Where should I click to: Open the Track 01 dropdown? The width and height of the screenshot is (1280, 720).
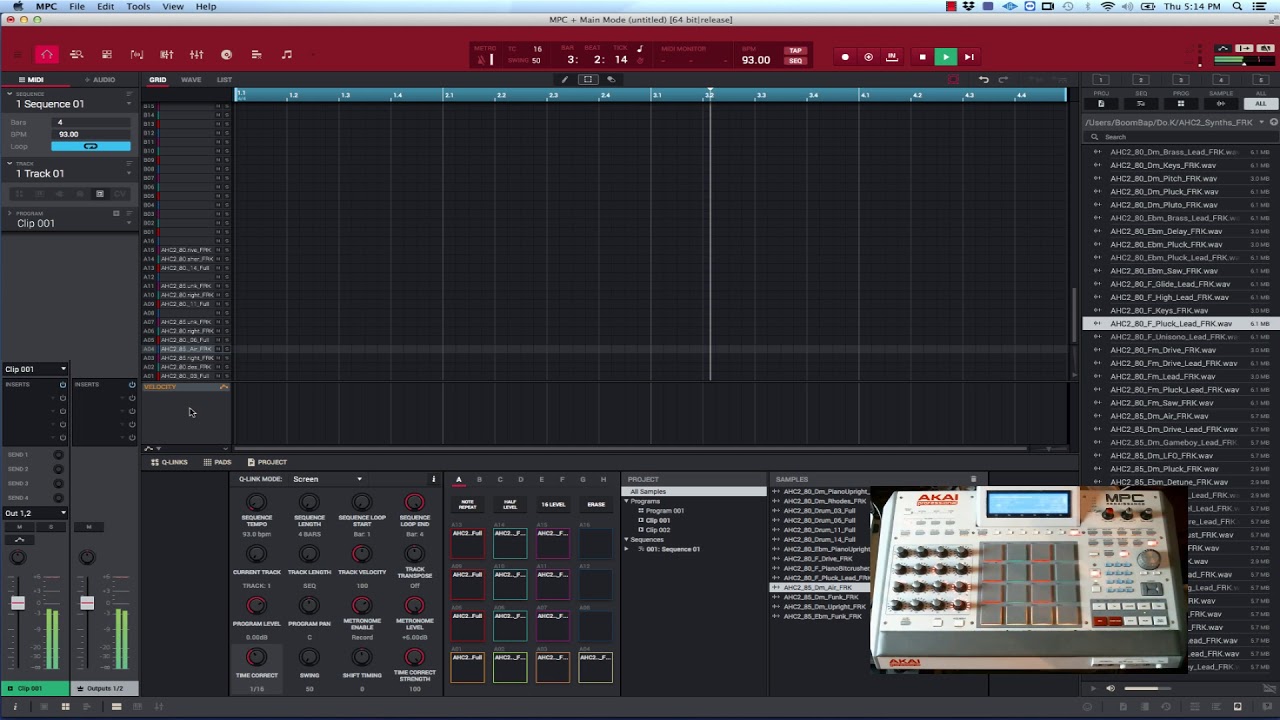[128, 173]
